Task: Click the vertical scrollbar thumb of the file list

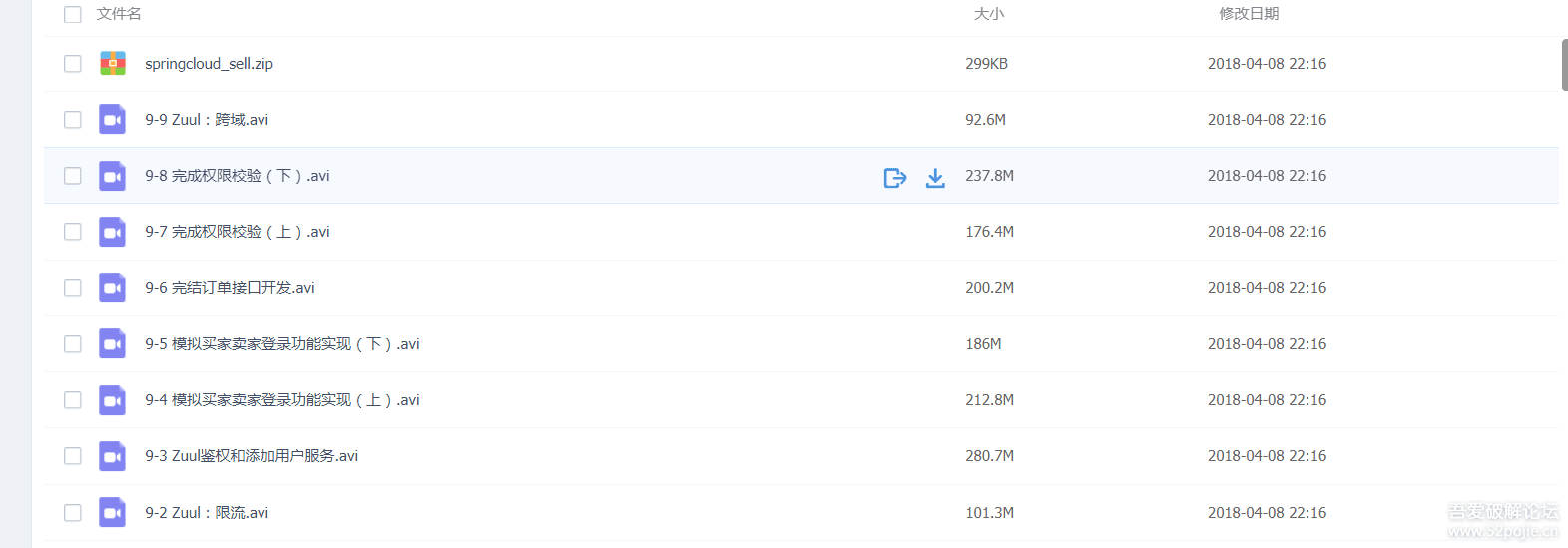Action: [1564, 65]
